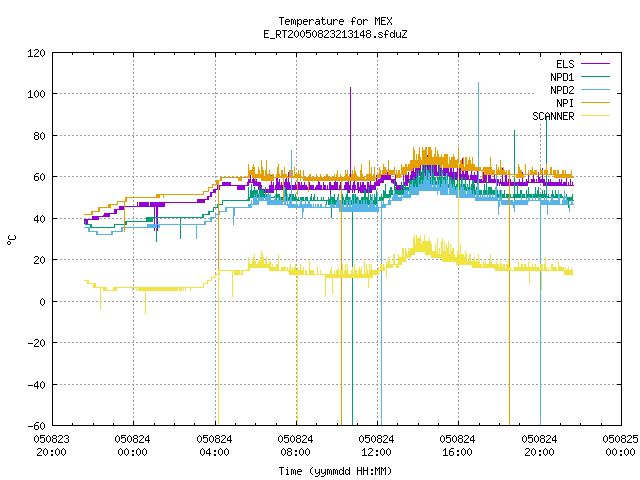Click the blue NPD2 legend line sample
The width and height of the screenshot is (640, 480).
(x=595, y=90)
